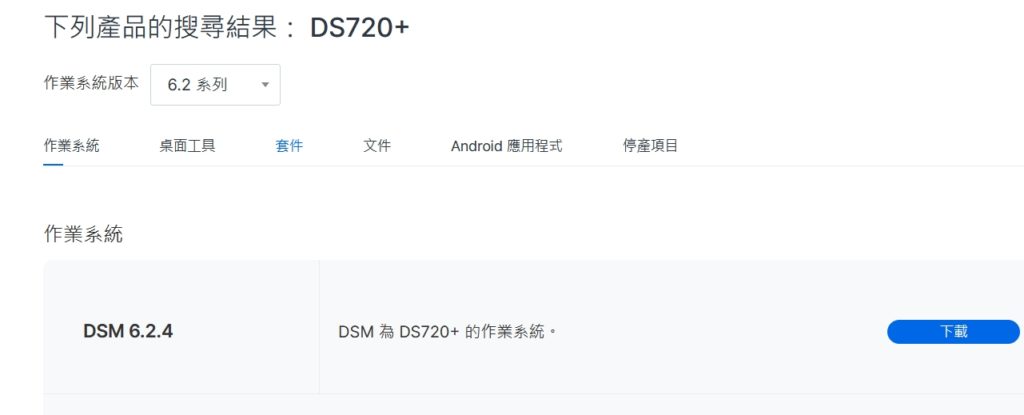Click the blue 下載 button for DSM 6.2.4
This screenshot has width=1024, height=415.
tap(953, 331)
